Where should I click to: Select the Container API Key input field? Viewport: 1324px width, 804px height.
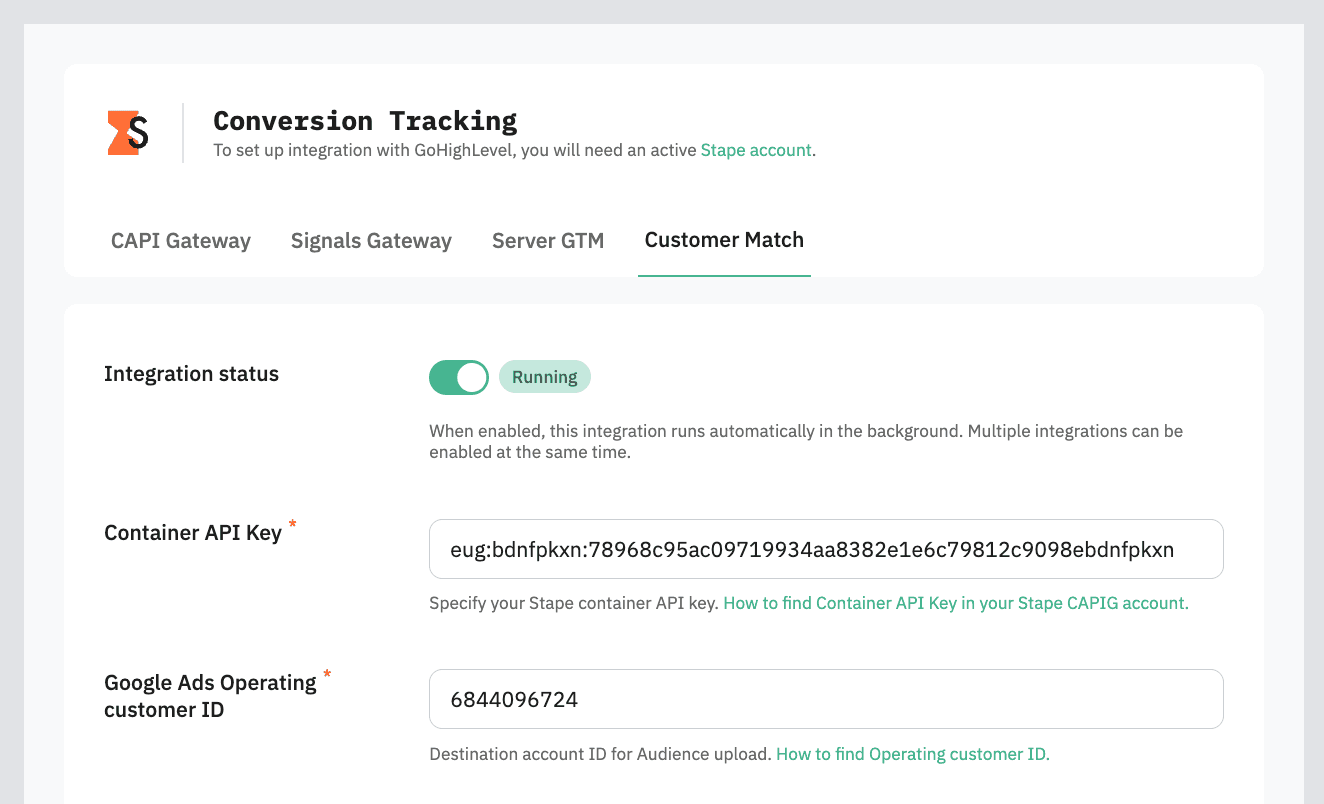click(x=826, y=549)
